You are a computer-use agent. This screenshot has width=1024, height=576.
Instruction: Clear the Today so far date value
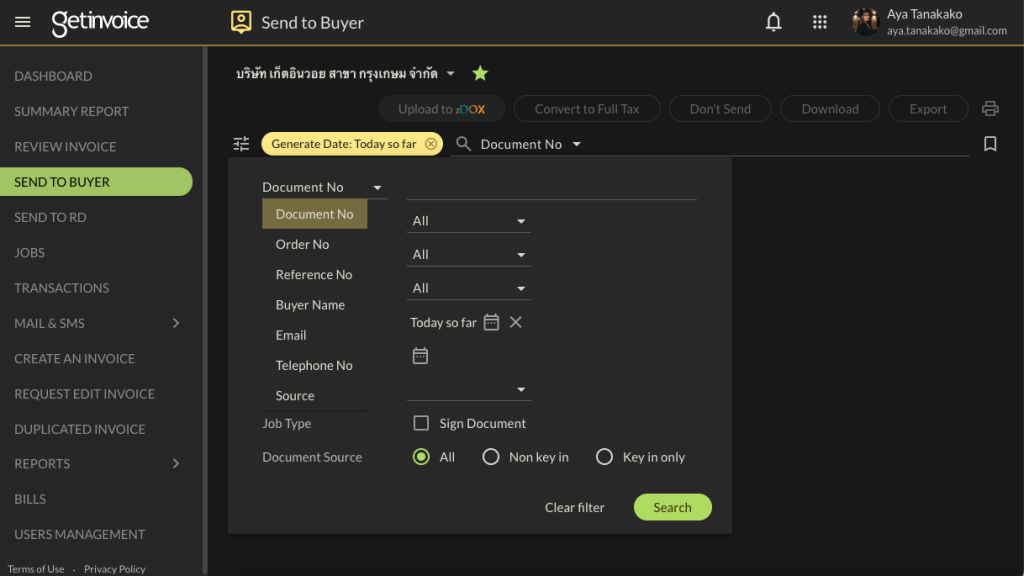click(x=516, y=322)
